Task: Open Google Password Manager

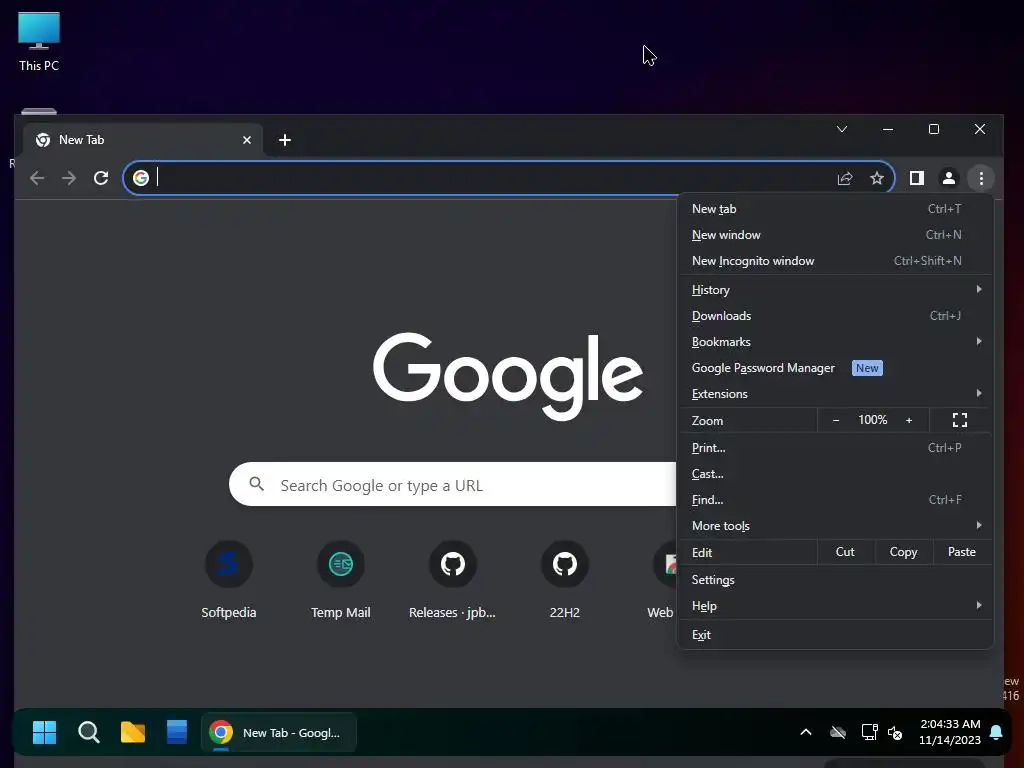Action: click(835, 368)
